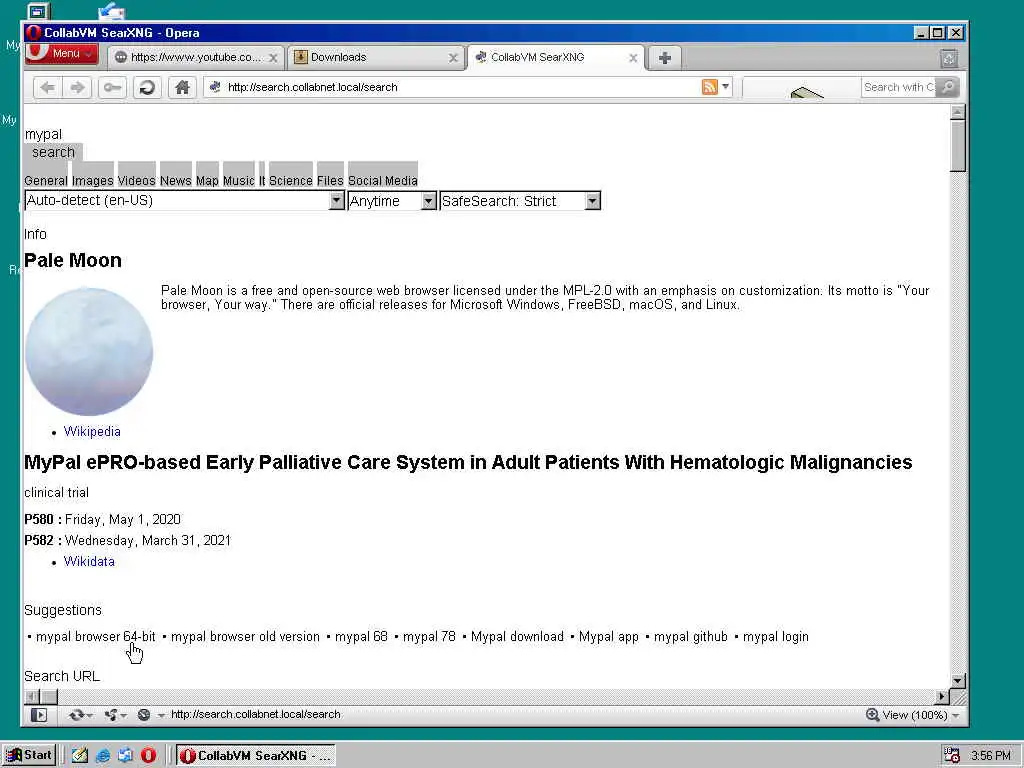
Task: Click the search magnifier button in toolbar
Action: (948, 87)
